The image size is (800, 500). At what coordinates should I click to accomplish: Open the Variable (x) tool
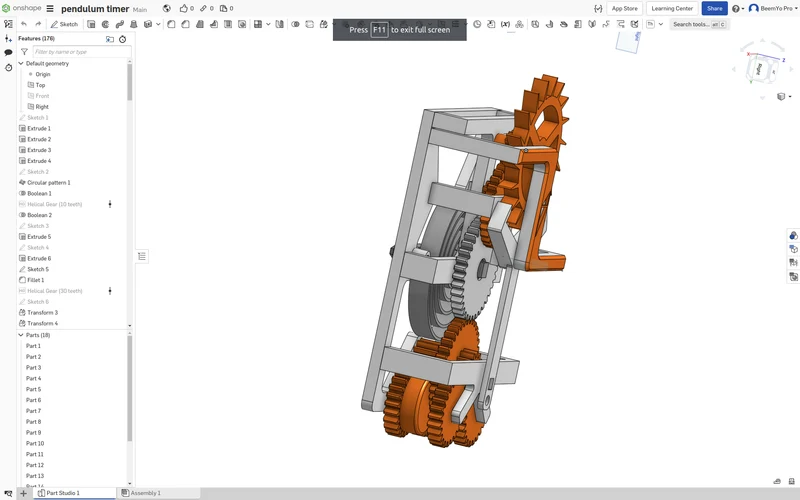tap(505, 24)
